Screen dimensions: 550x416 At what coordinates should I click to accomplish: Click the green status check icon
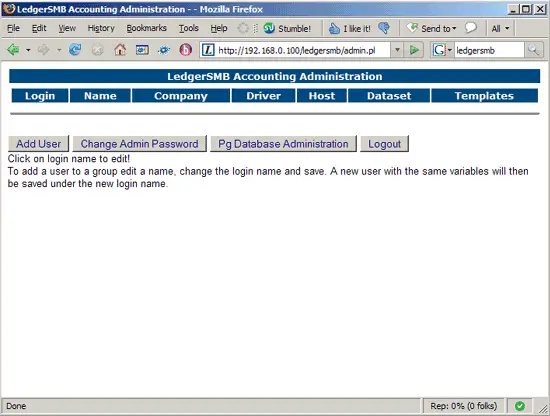click(520, 406)
